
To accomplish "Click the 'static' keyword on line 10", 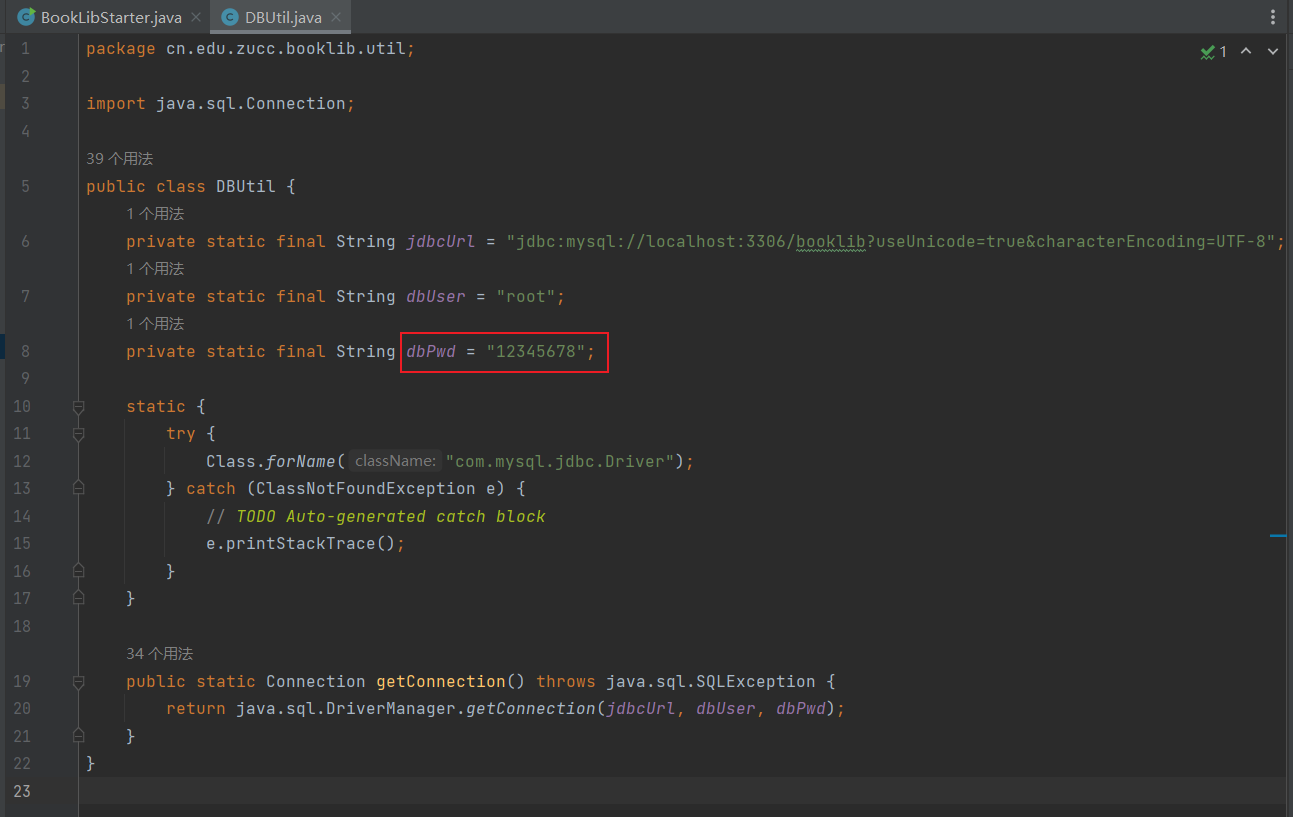I will tap(156, 406).
